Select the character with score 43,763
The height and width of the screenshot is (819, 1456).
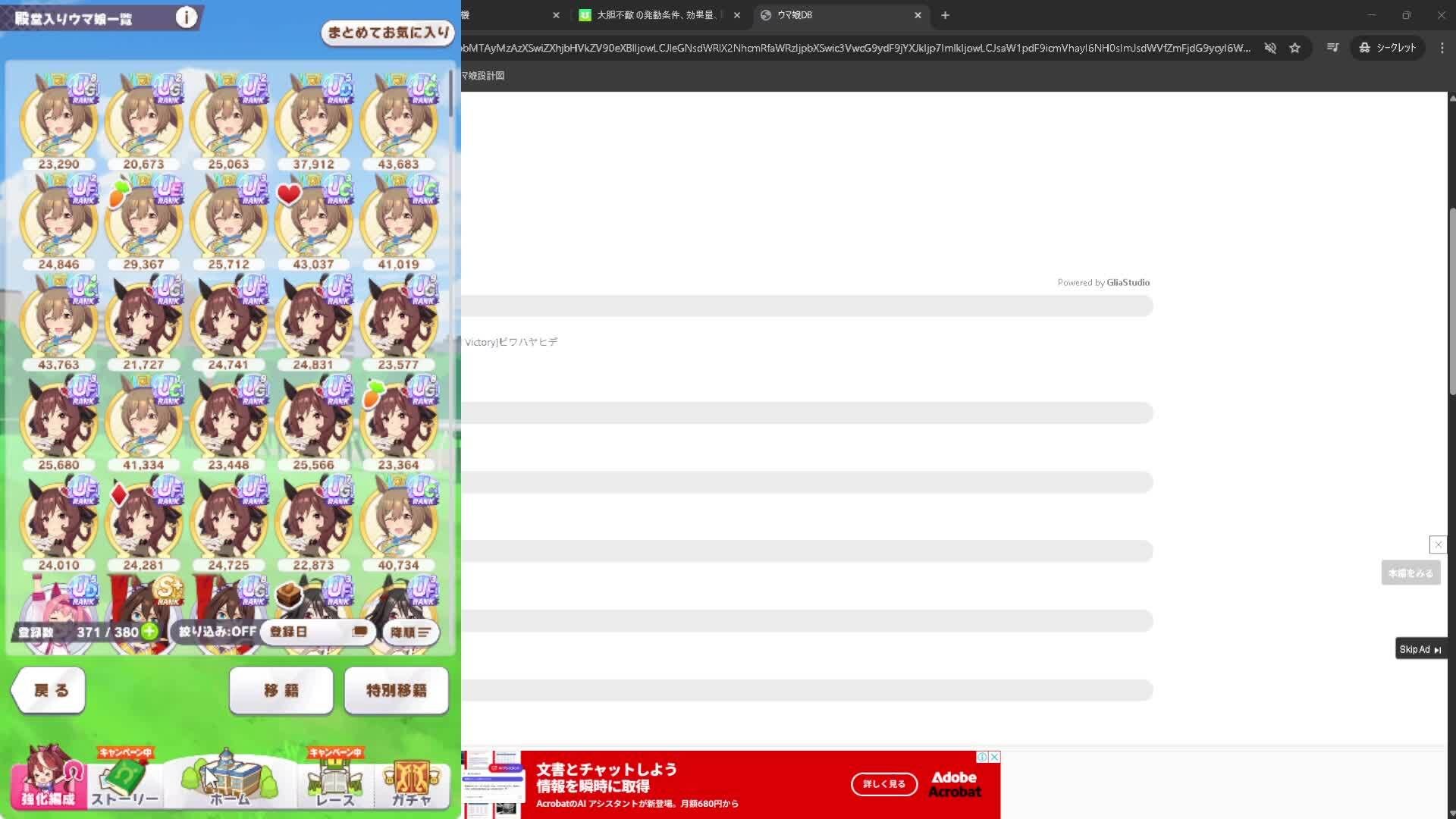58,322
